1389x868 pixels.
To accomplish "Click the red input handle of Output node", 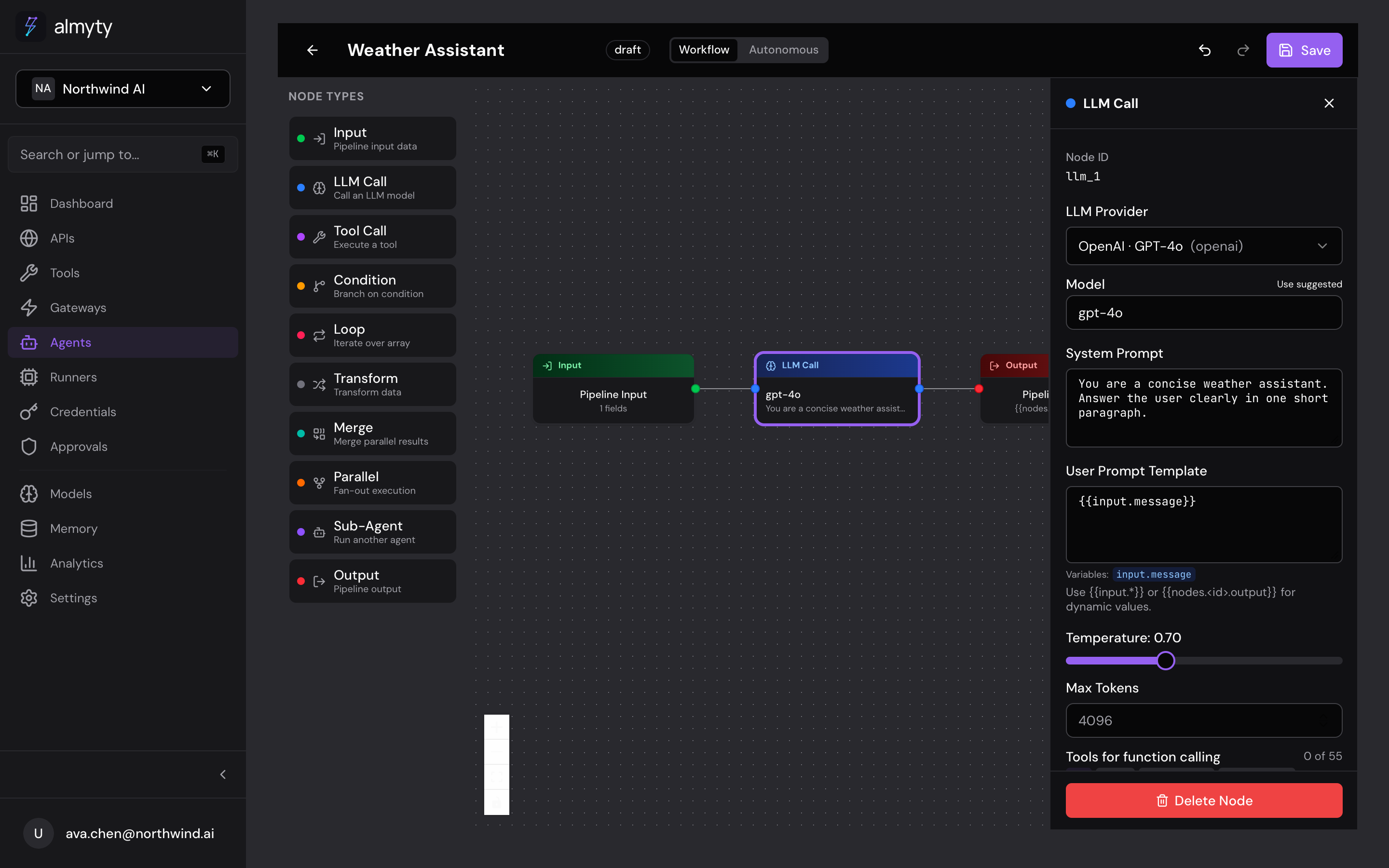I will (979, 389).
